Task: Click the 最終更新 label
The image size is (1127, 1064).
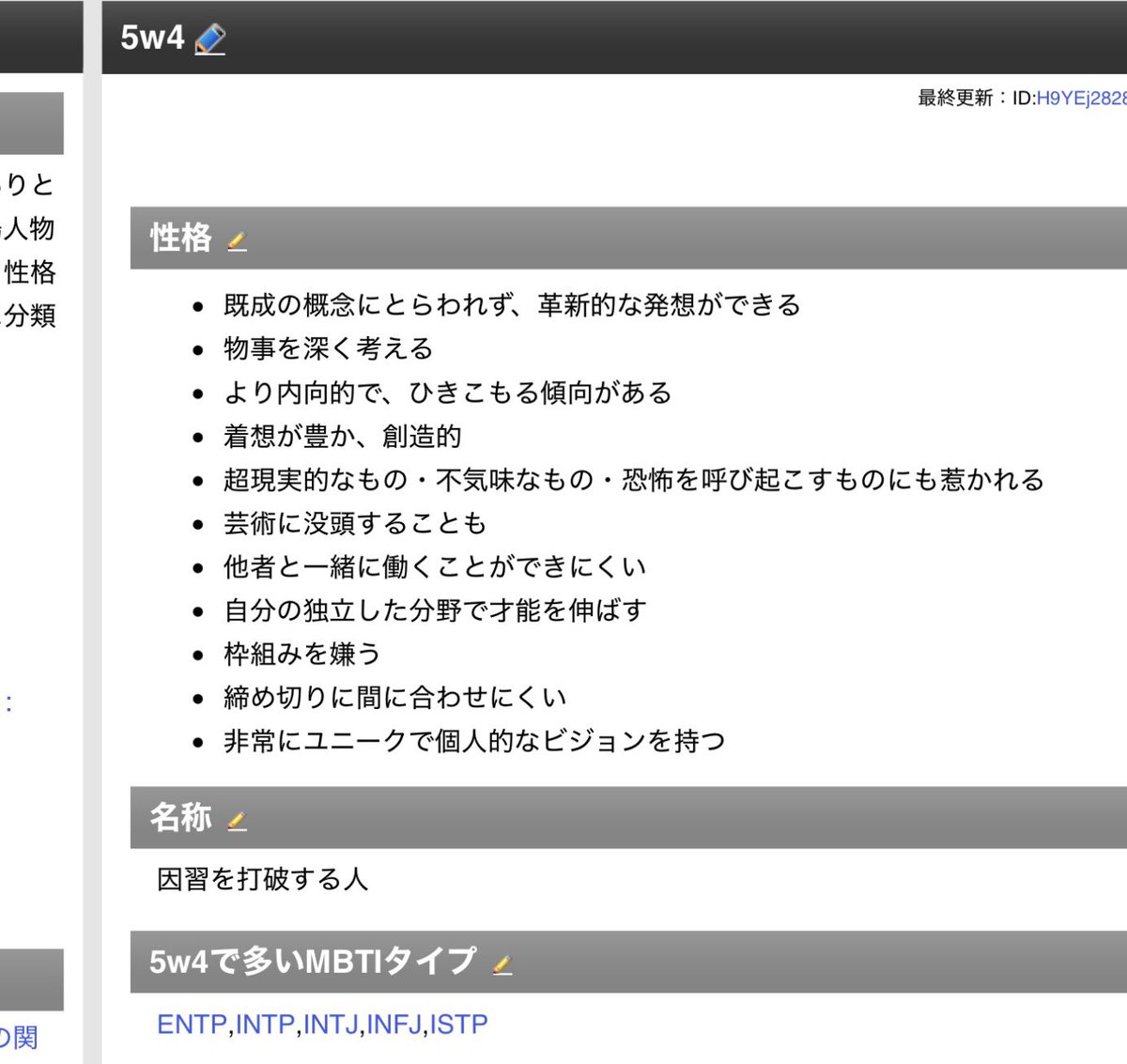Action: pyautogui.click(x=955, y=99)
